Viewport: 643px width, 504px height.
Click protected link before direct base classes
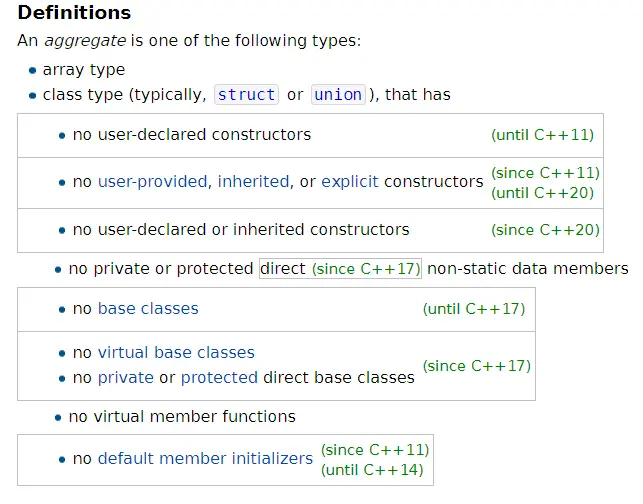pyautogui.click(x=219, y=377)
